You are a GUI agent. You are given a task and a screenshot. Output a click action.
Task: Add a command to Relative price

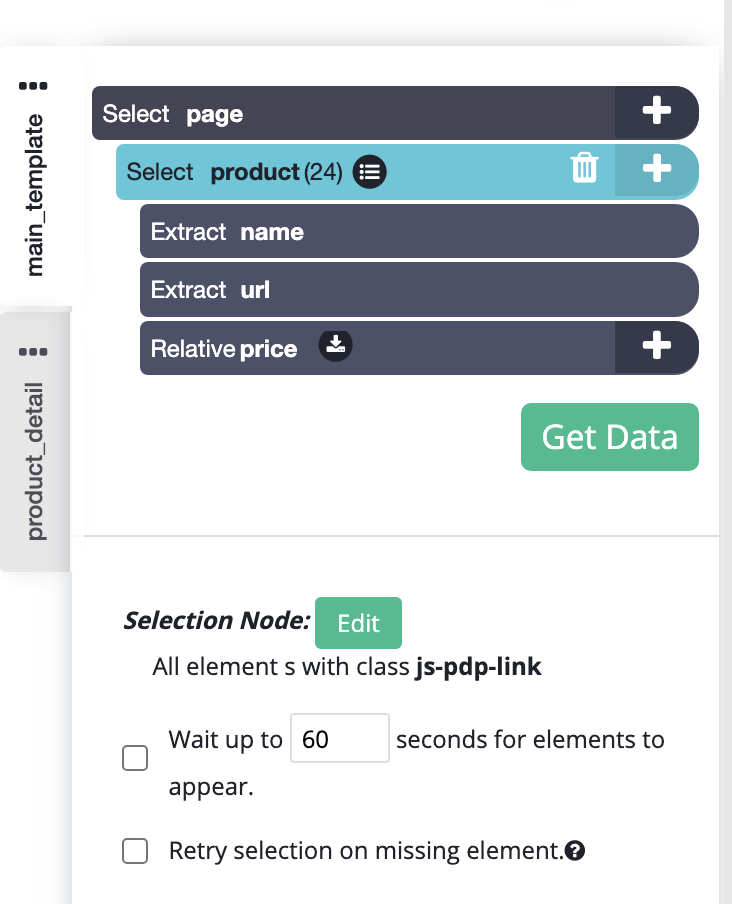click(656, 347)
